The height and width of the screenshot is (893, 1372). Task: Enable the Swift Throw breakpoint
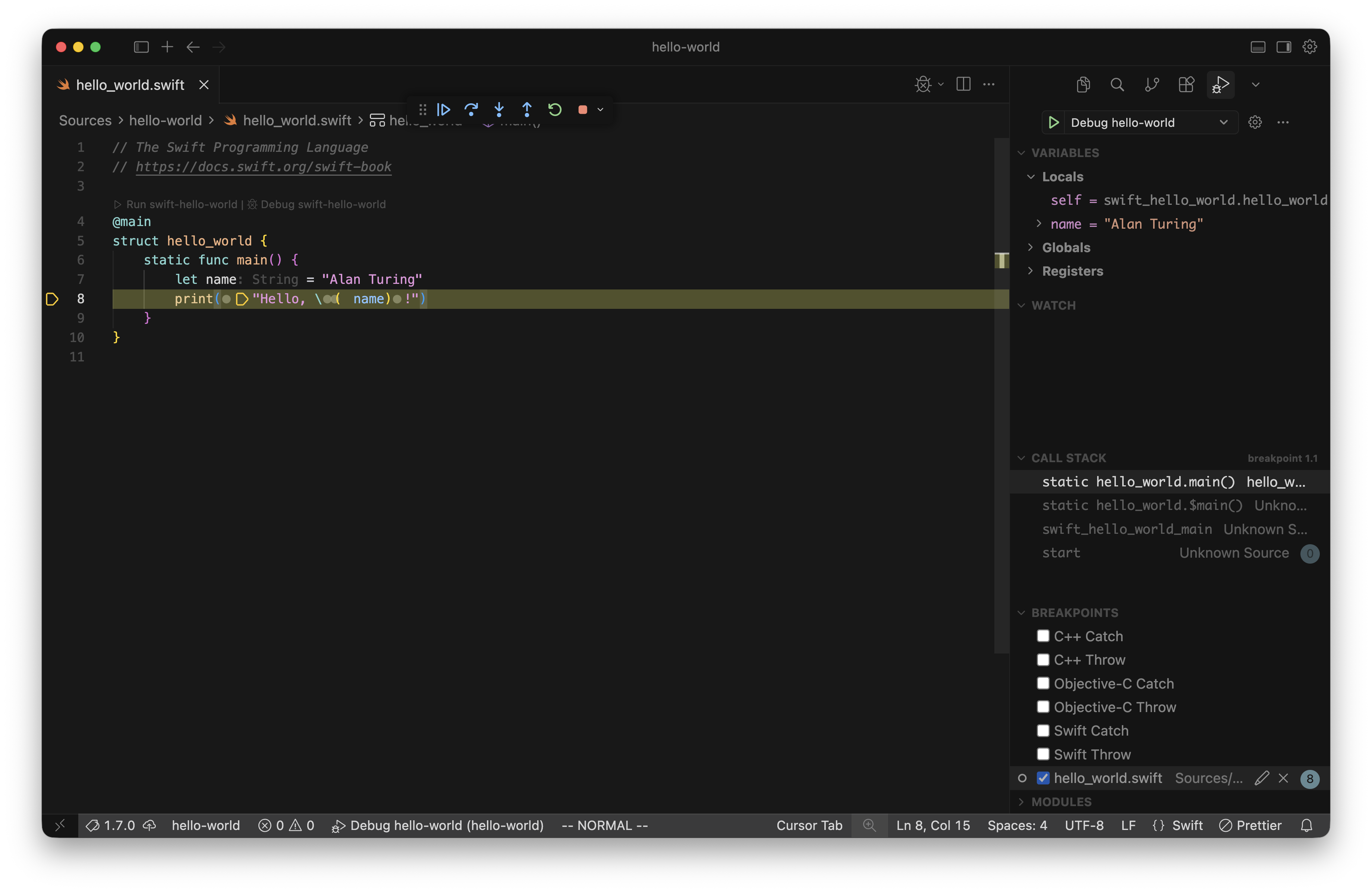tap(1043, 754)
